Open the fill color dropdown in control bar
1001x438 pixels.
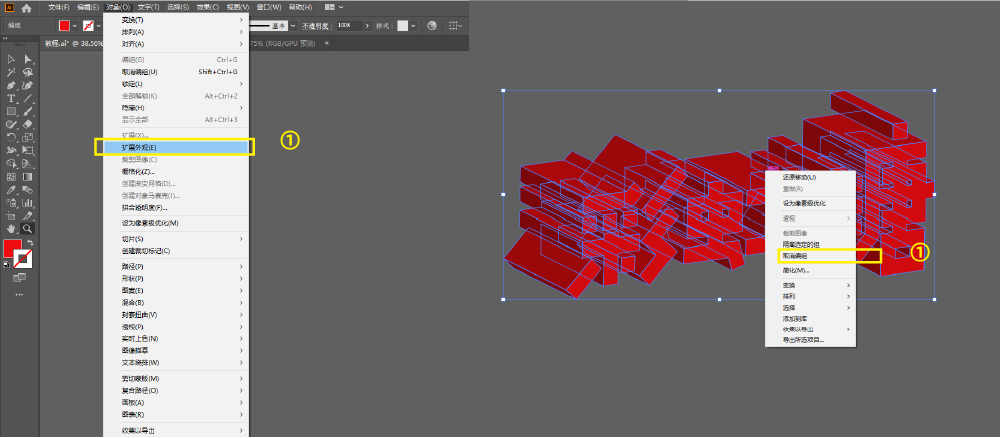(x=76, y=25)
